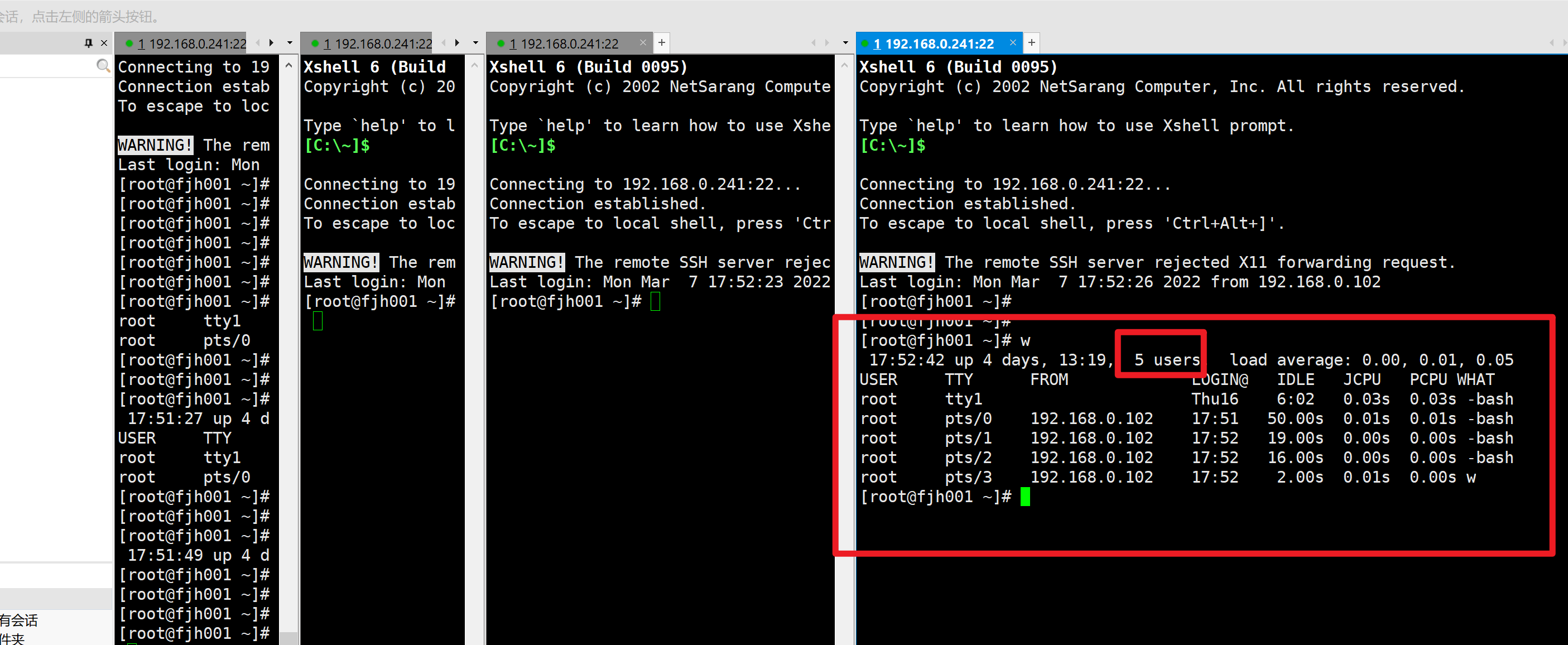
Task: Click the right tab-scroll arrow in the first pane
Action: click(272, 43)
